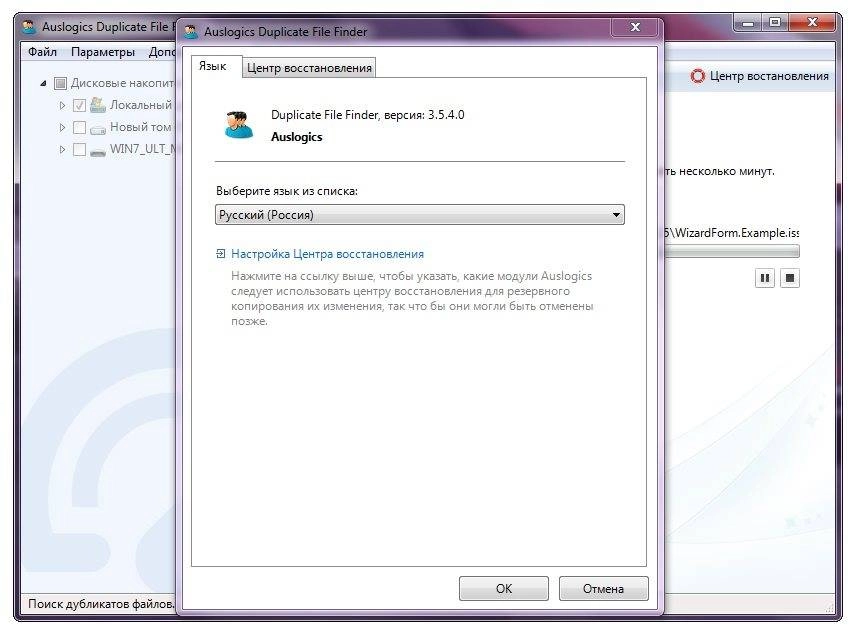Switch to the Центр восстановления tab
The width and height of the screenshot is (860, 641).
tap(309, 68)
